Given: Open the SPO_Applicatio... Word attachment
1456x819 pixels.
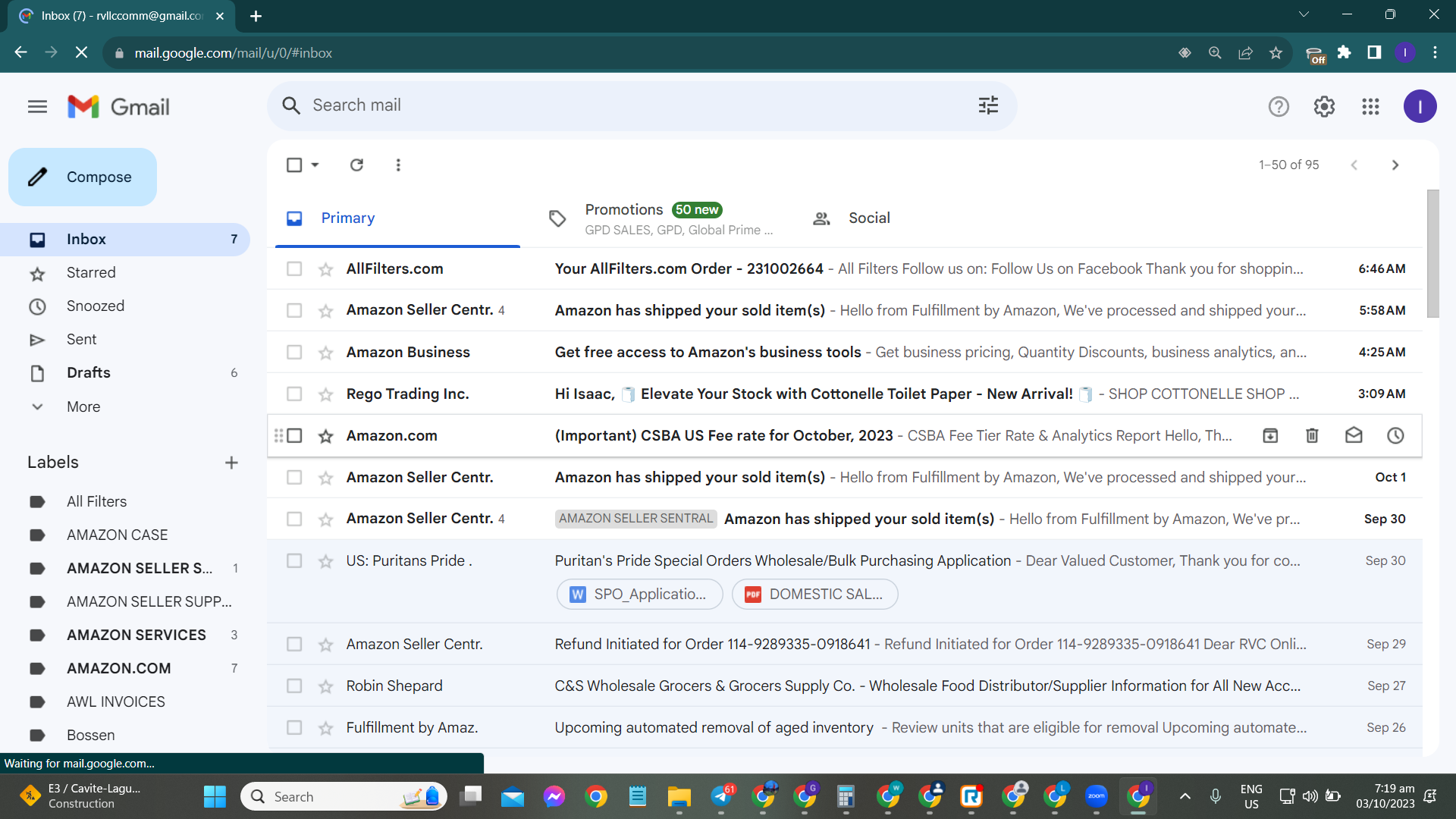Looking at the screenshot, I should click(639, 595).
